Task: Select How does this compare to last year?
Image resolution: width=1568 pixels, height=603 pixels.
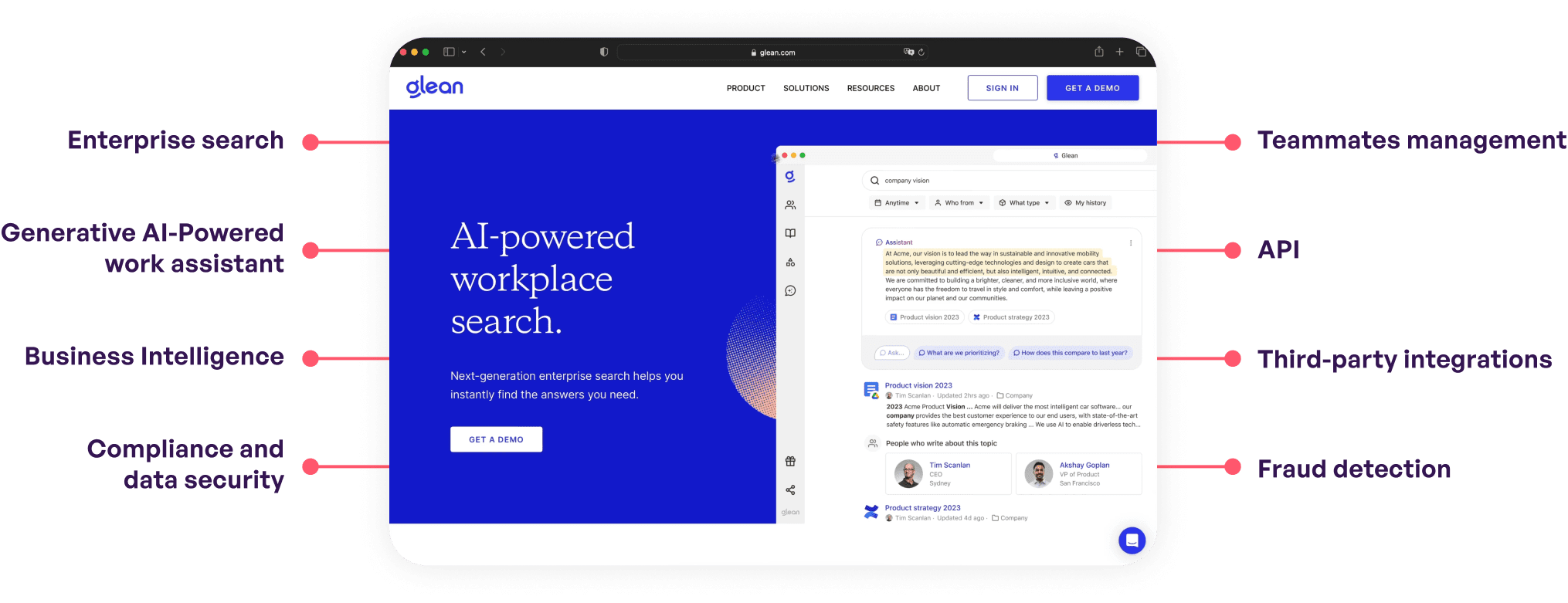Action: click(1070, 353)
